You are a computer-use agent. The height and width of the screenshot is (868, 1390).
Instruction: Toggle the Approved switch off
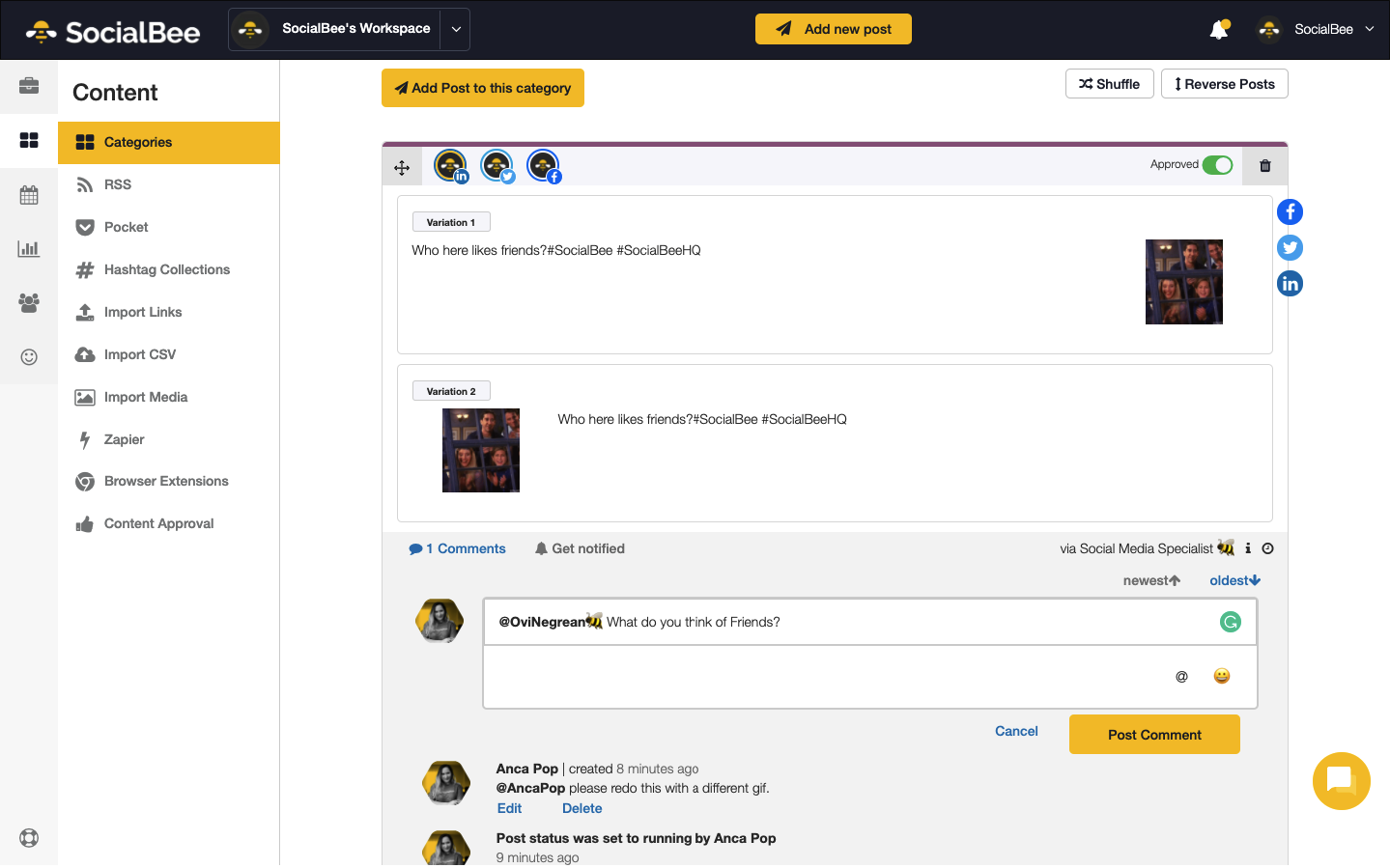tap(1217, 165)
